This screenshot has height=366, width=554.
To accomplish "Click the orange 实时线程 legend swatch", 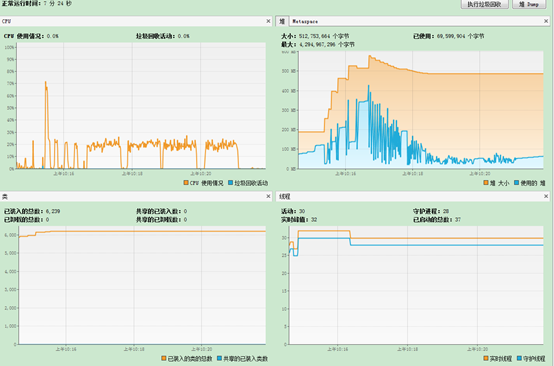I will coord(486,358).
